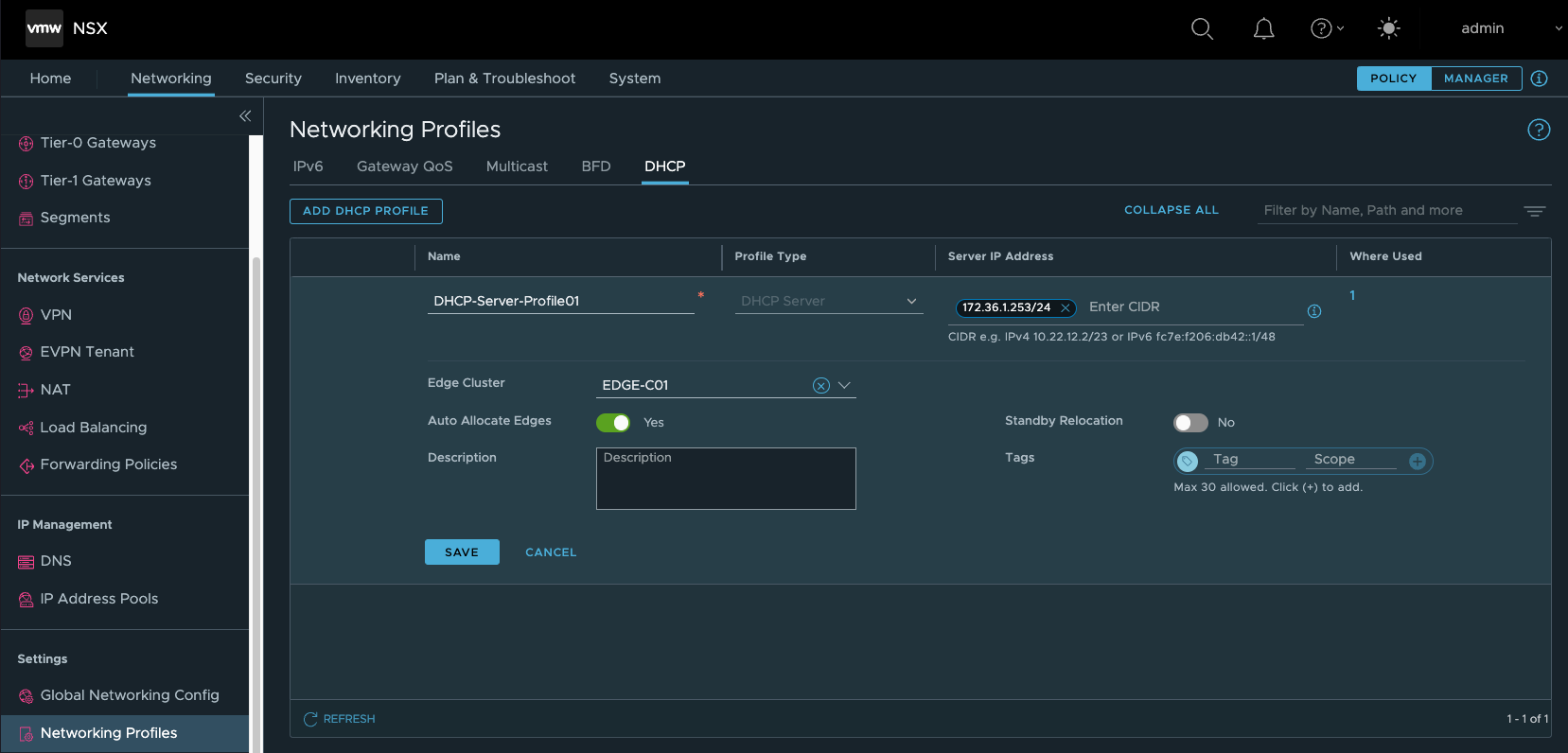Open the notifications bell
The width and height of the screenshot is (1568, 753).
pyautogui.click(x=1263, y=29)
